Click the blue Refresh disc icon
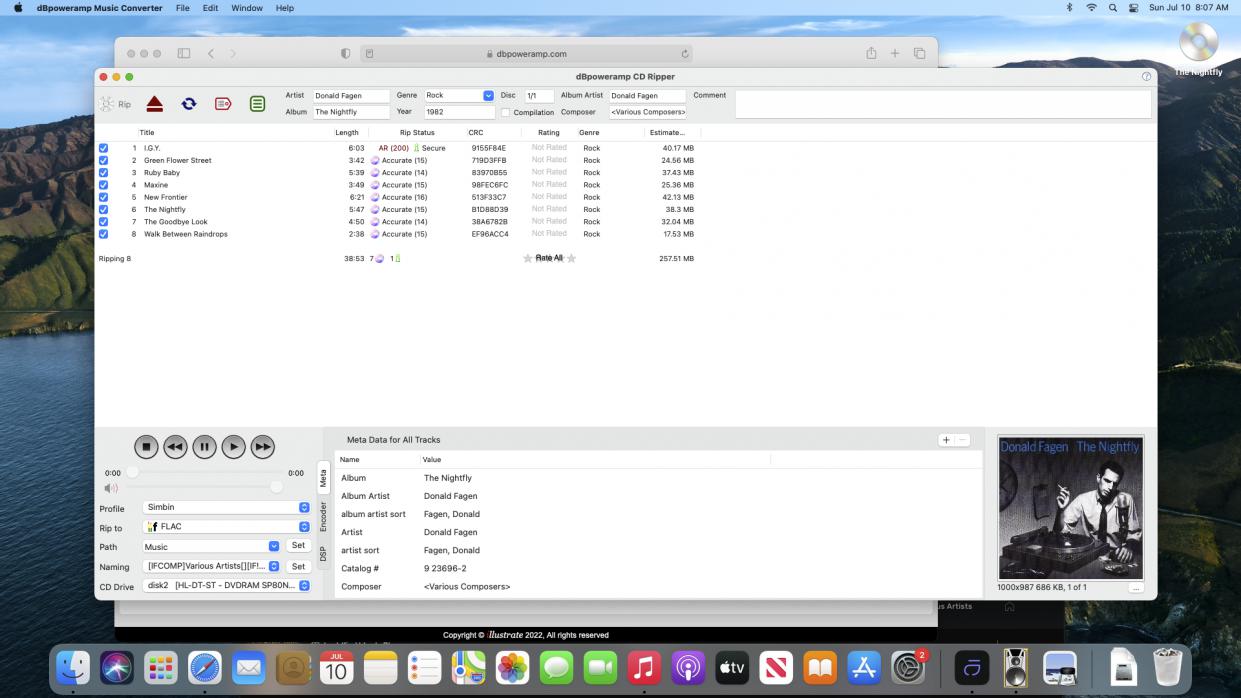This screenshot has width=1241, height=698. coord(188,104)
